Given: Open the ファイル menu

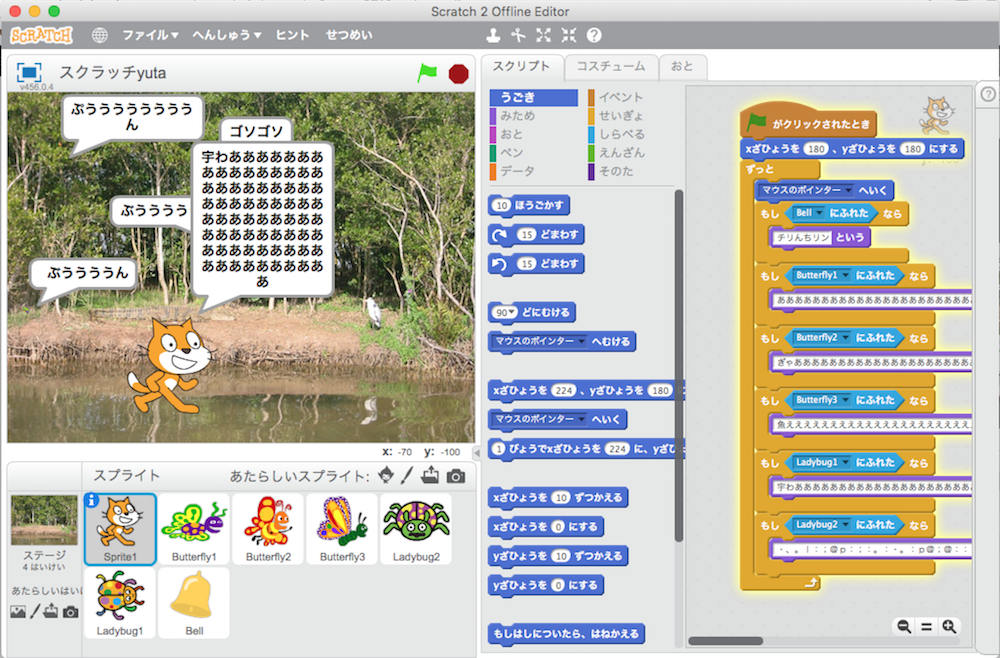Looking at the screenshot, I should pos(150,35).
